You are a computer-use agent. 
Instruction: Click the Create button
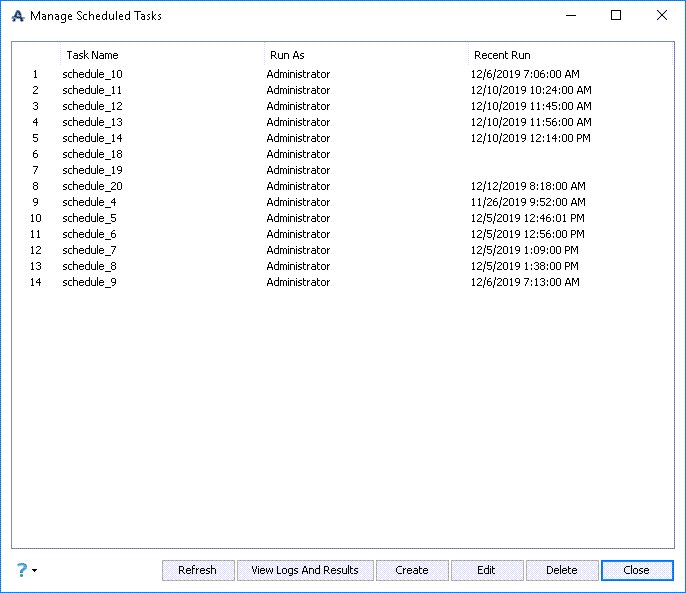click(412, 570)
